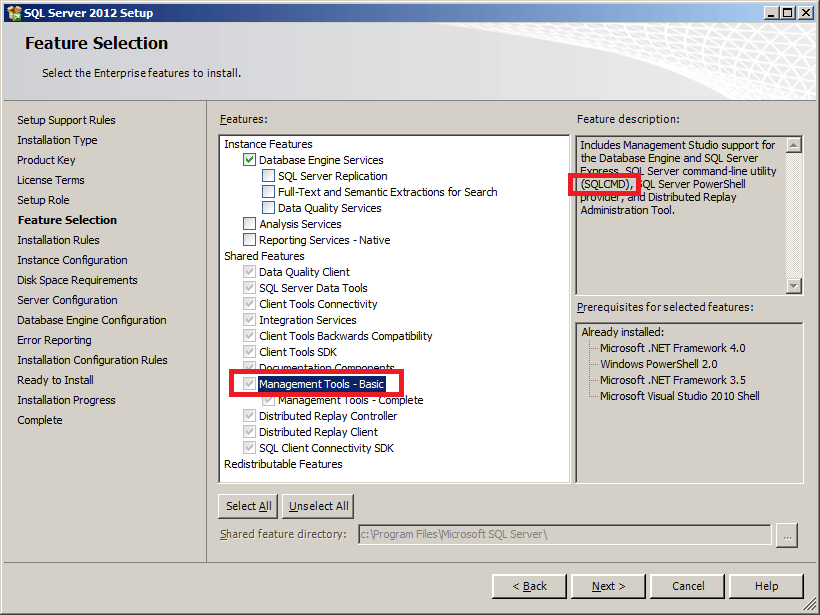Click the Already installed label

(622, 332)
